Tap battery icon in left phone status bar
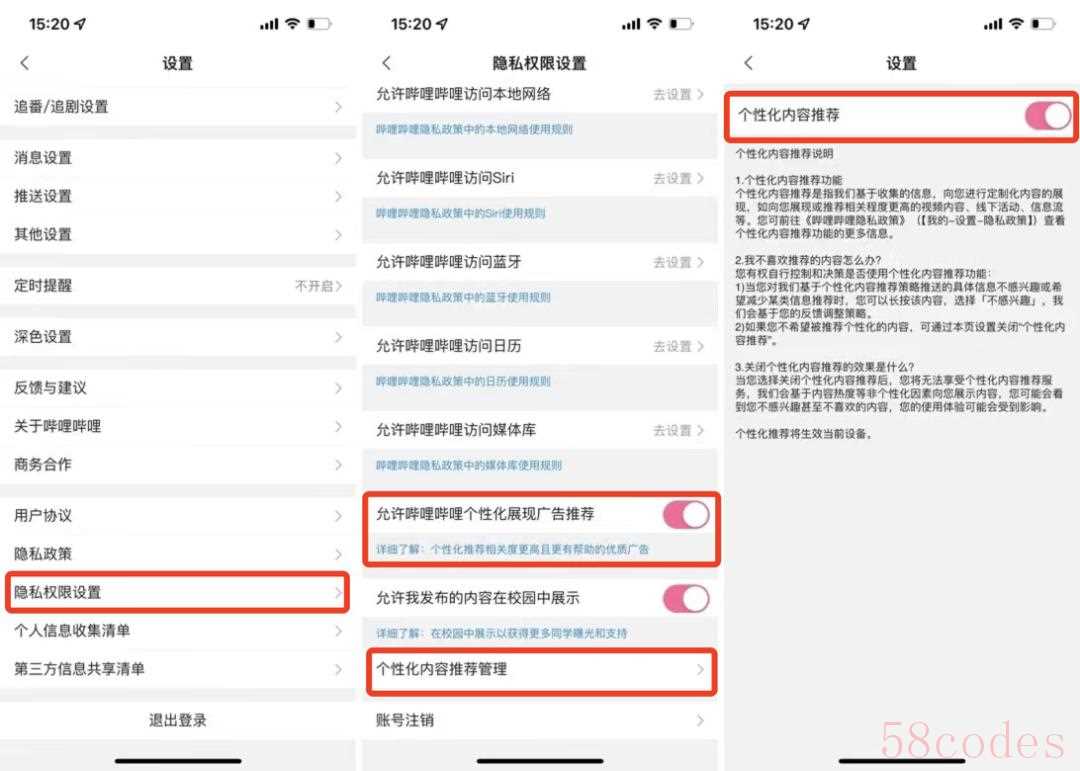Screen dimensions: 1080x771 [x=319, y=24]
